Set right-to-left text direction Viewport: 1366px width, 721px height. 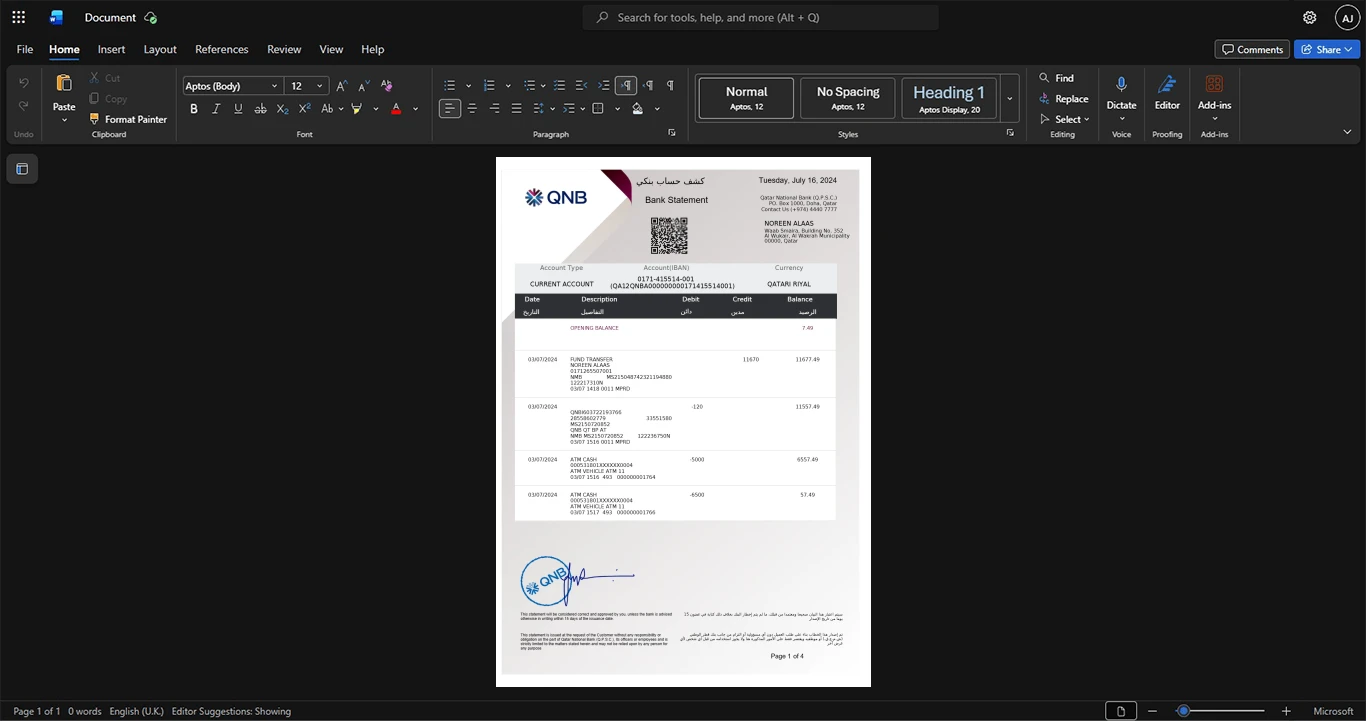pyautogui.click(x=648, y=86)
